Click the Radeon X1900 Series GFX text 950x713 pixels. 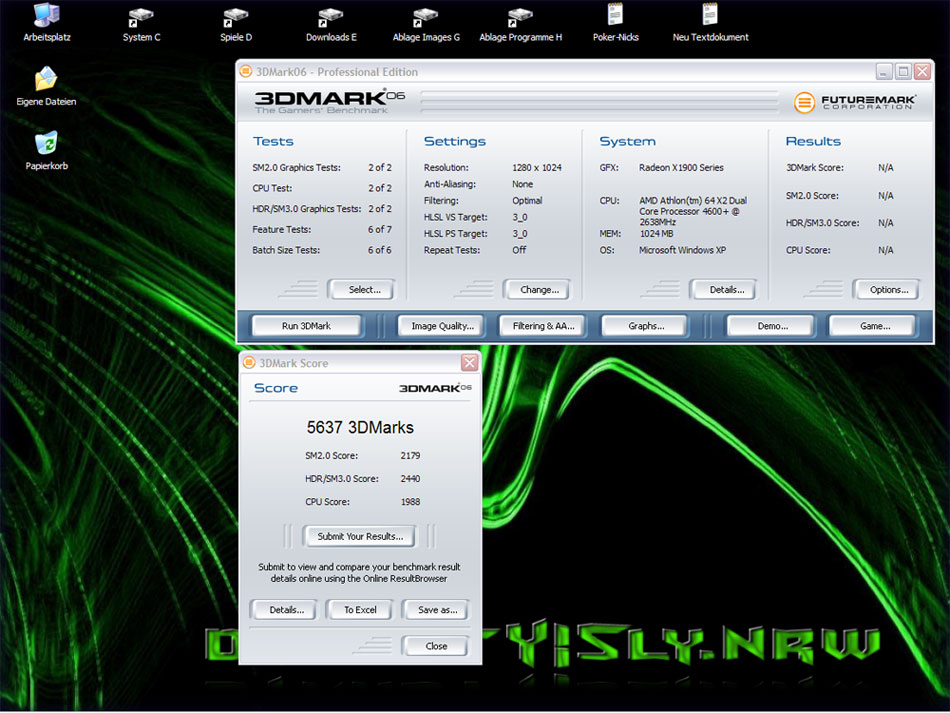click(681, 167)
